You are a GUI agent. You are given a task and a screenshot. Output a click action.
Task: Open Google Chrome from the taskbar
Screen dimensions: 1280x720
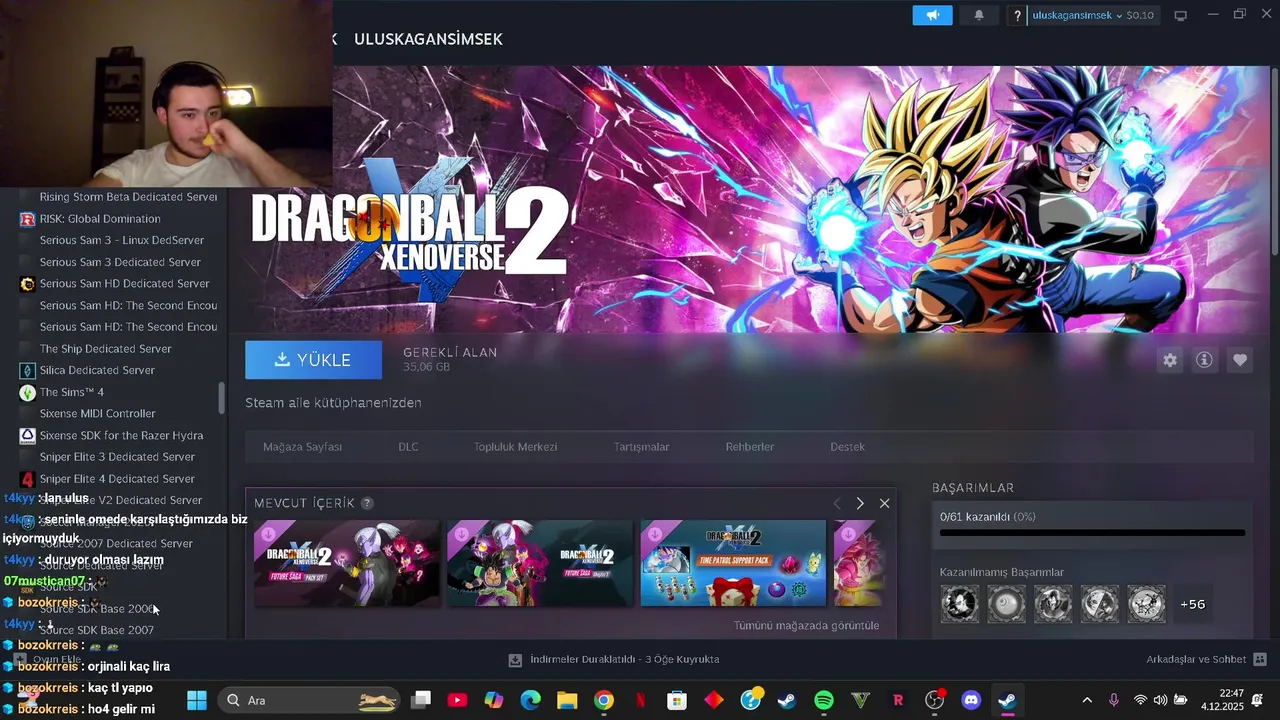tap(603, 700)
